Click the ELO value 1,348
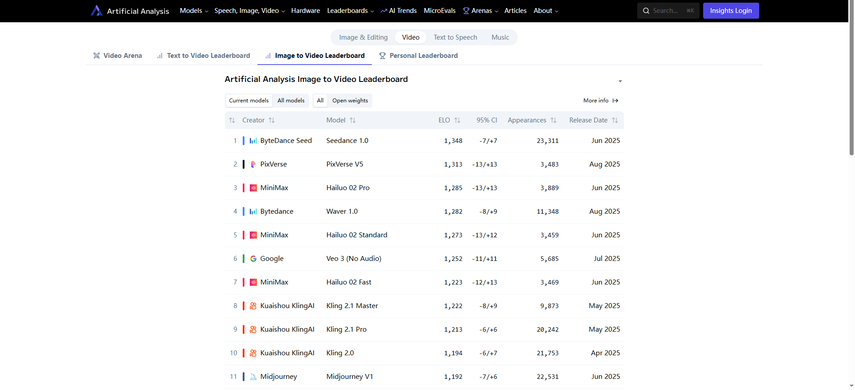The image size is (855, 390). pyautogui.click(x=453, y=141)
